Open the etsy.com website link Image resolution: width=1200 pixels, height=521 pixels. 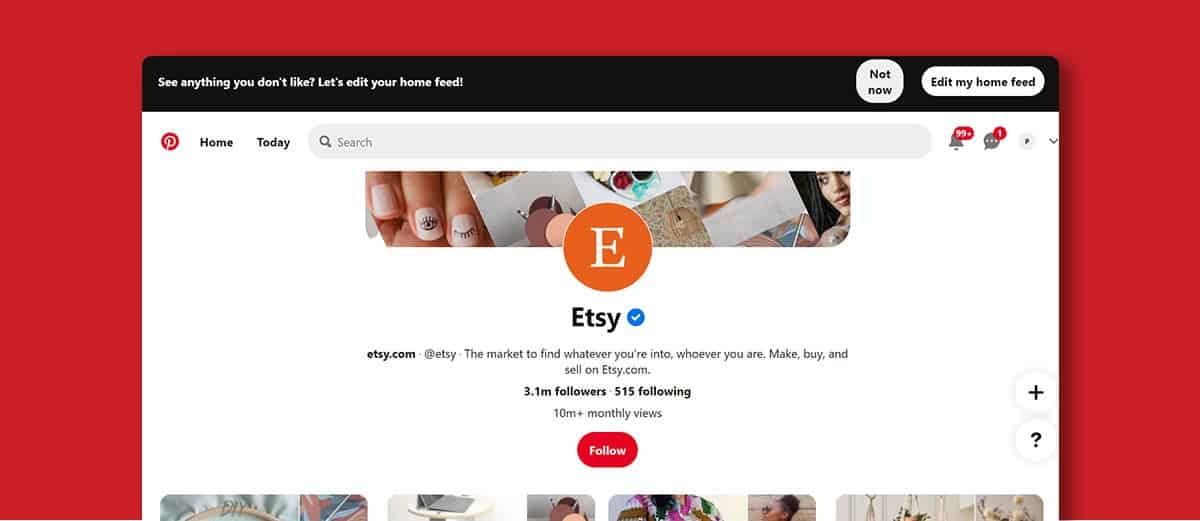[x=391, y=354]
